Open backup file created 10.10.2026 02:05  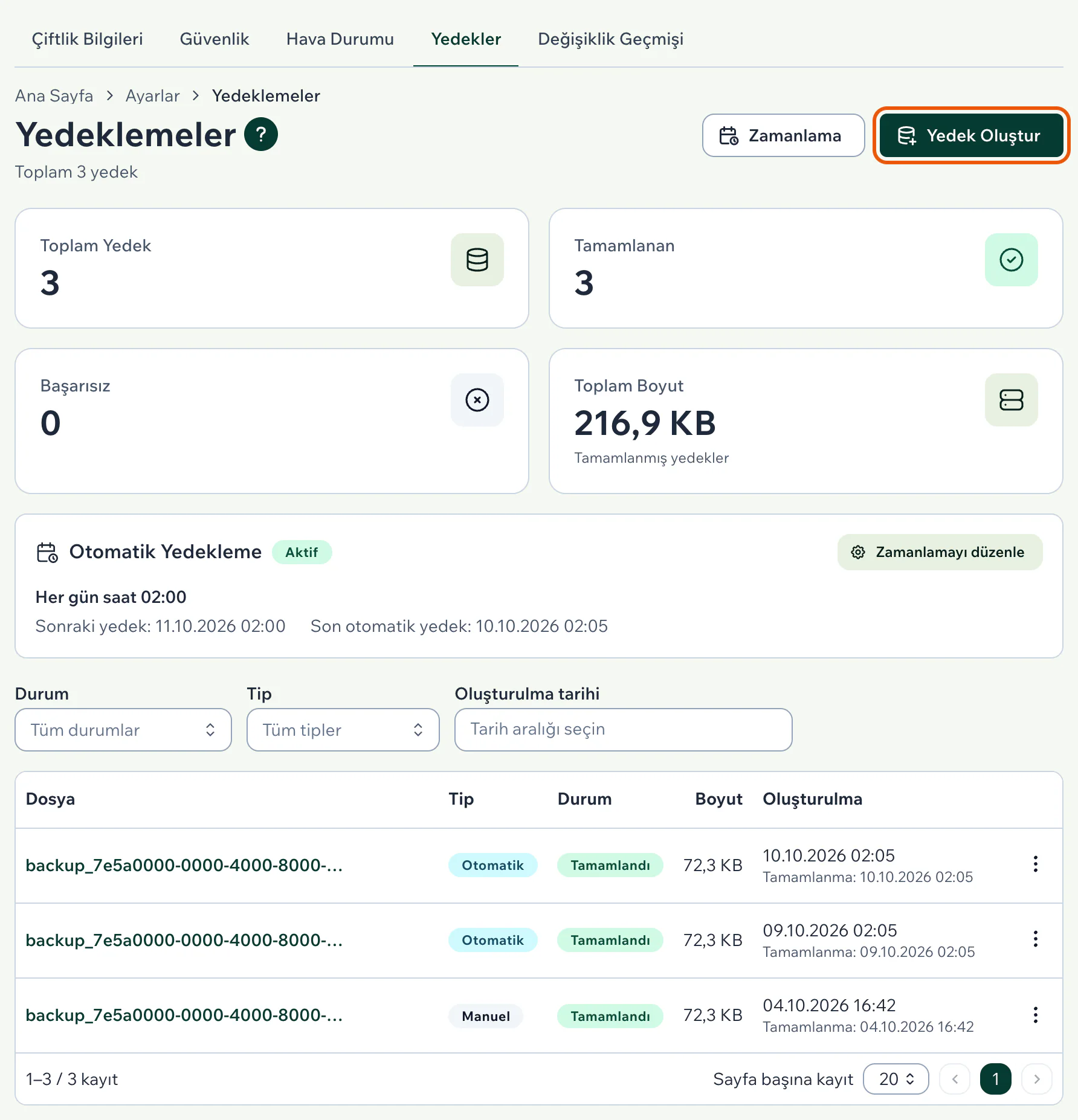pyautogui.click(x=184, y=865)
